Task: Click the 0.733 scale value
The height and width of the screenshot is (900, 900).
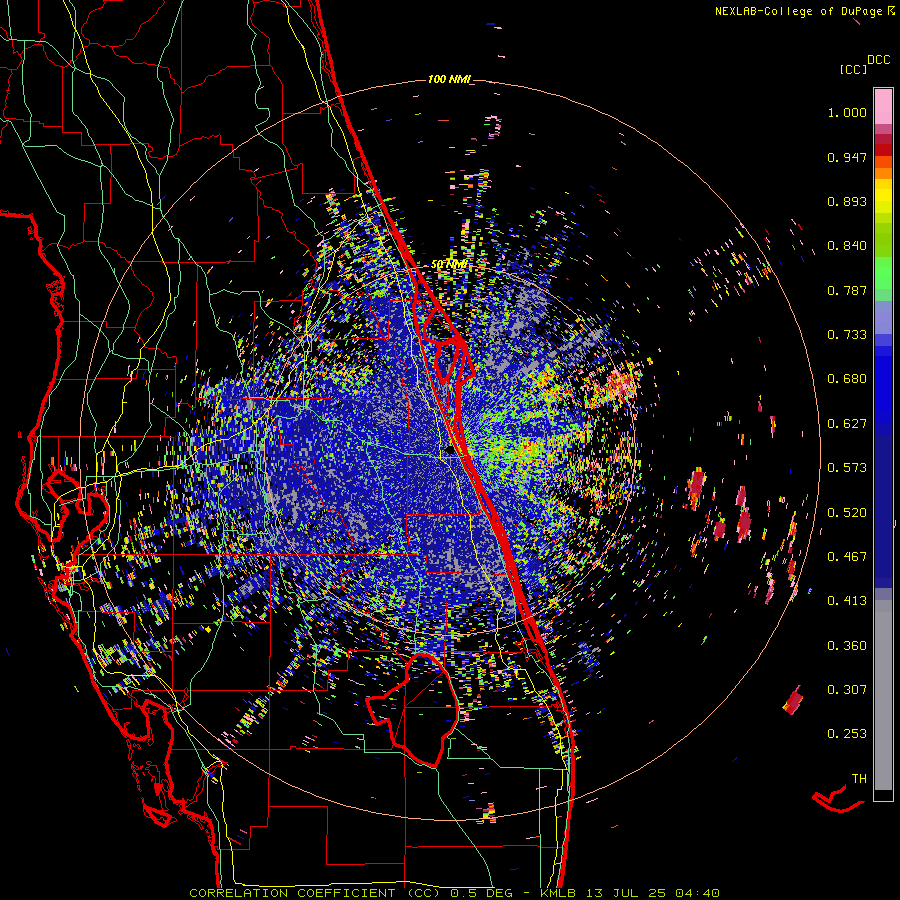Action: point(847,335)
